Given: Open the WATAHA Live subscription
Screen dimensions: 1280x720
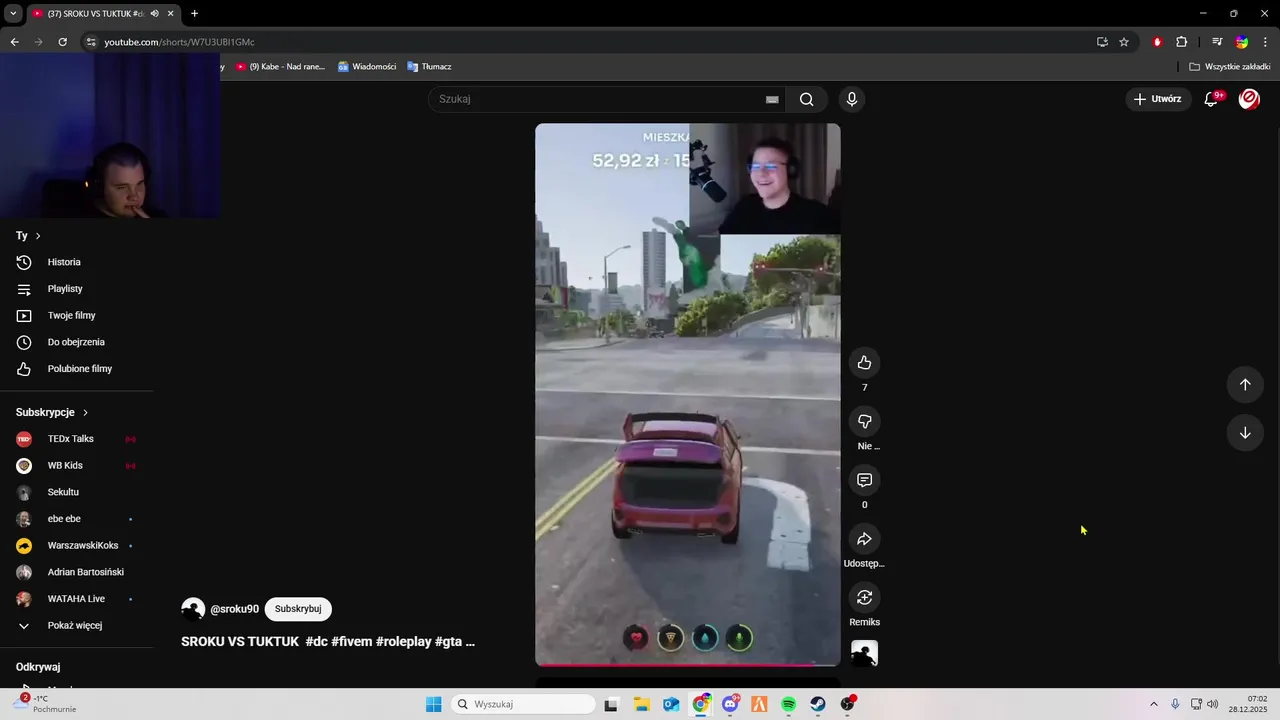Looking at the screenshot, I should (76, 599).
